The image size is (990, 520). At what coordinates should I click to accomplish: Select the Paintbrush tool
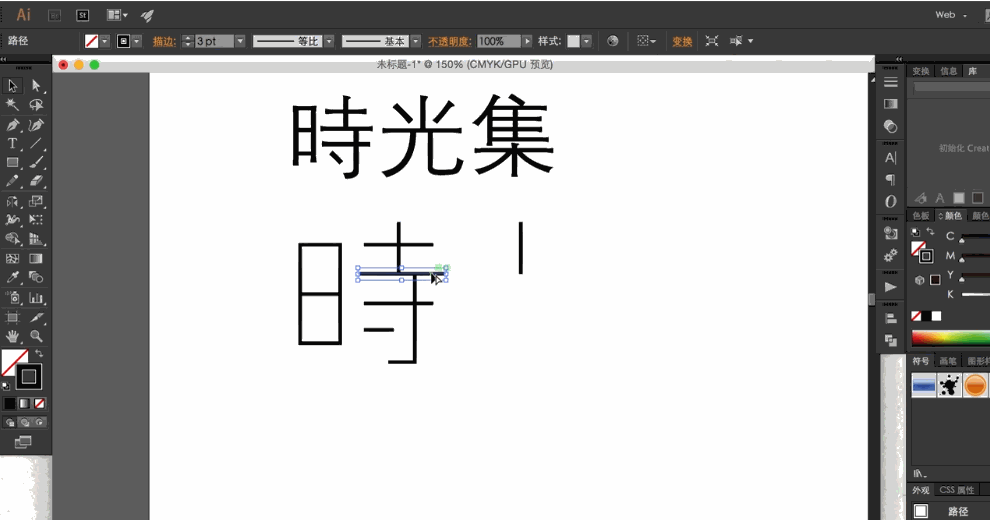coord(36,162)
